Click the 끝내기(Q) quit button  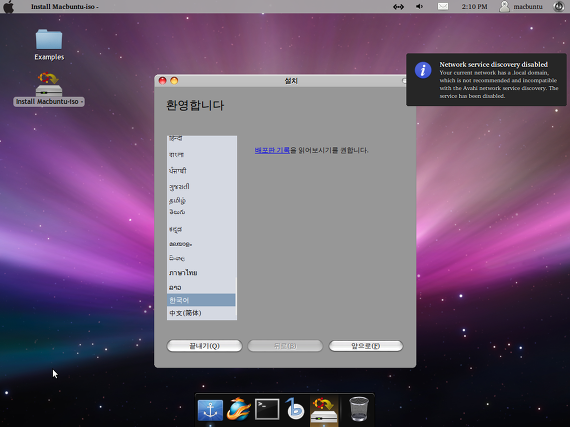pos(204,346)
